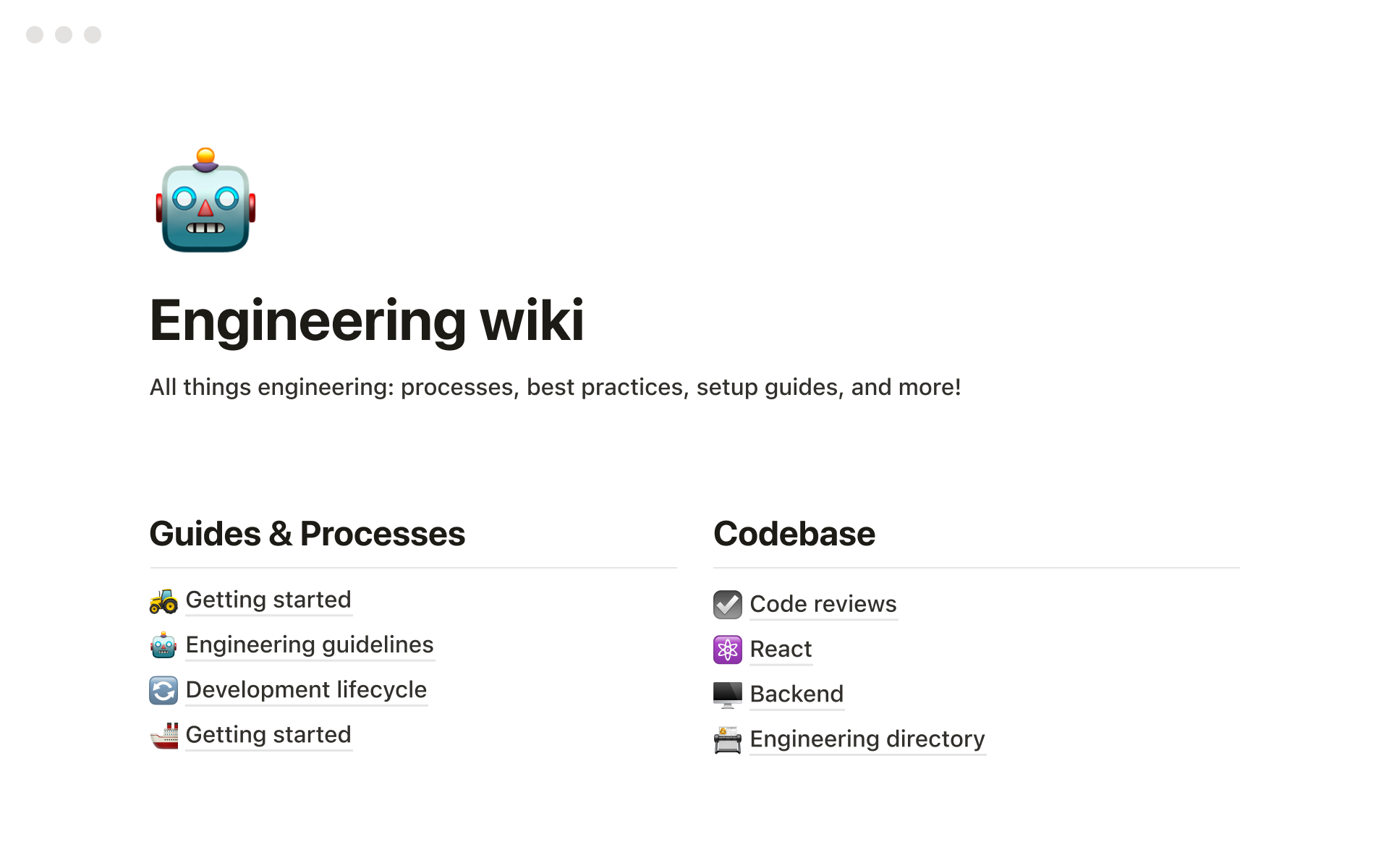Screen dimensions: 1389x868
Task: Click the large robot page icon
Action: [x=205, y=201]
